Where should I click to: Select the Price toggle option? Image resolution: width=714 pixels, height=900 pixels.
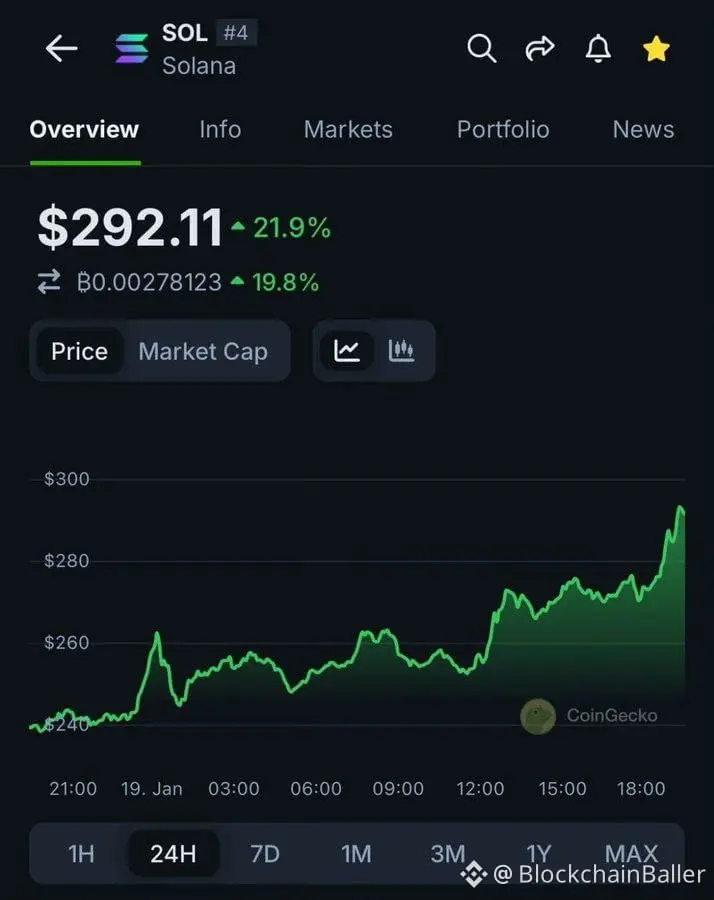click(79, 351)
